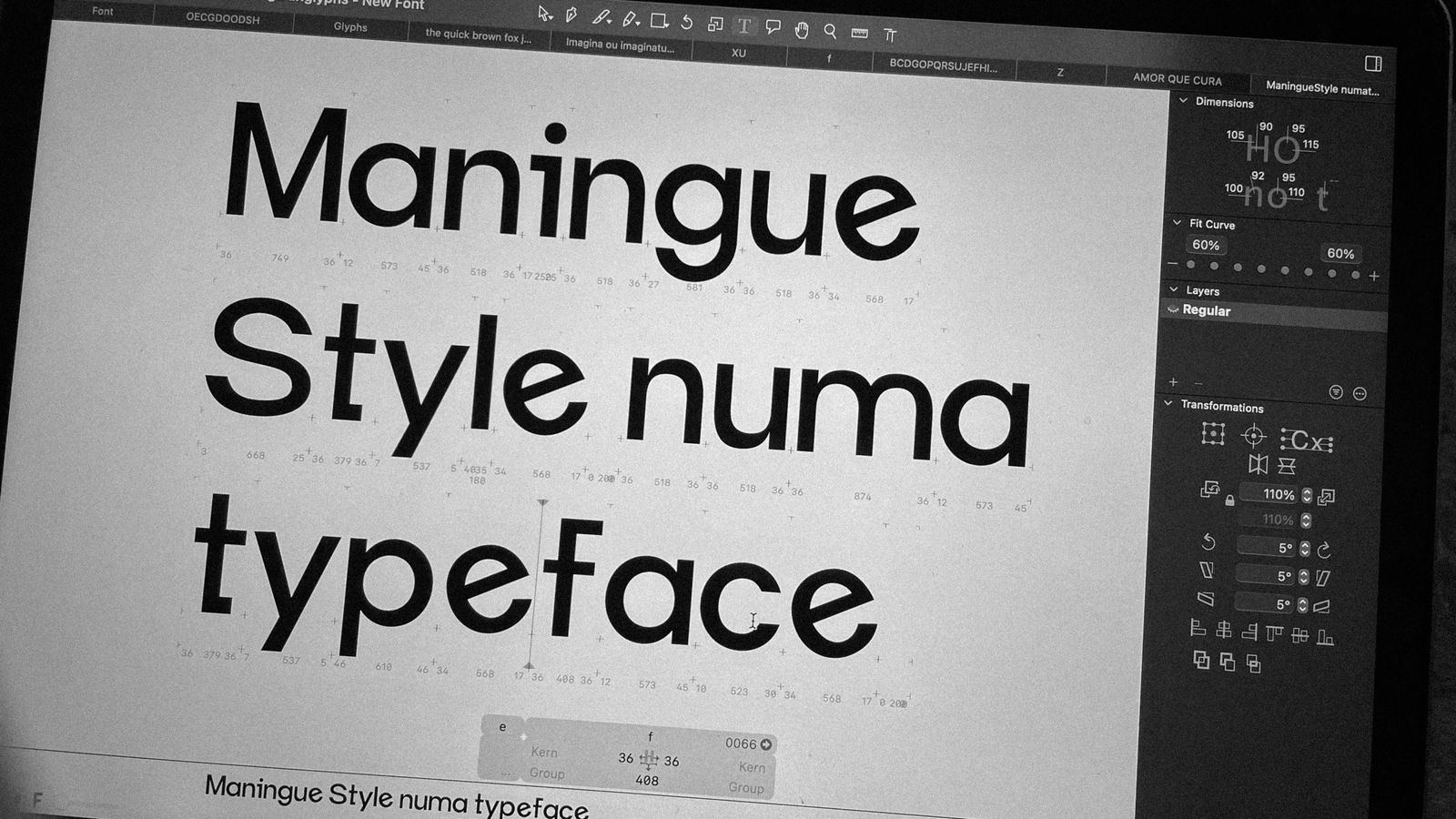1456x819 pixels.
Task: Rotate selection counterclockwise
Action: pyautogui.click(x=1208, y=542)
